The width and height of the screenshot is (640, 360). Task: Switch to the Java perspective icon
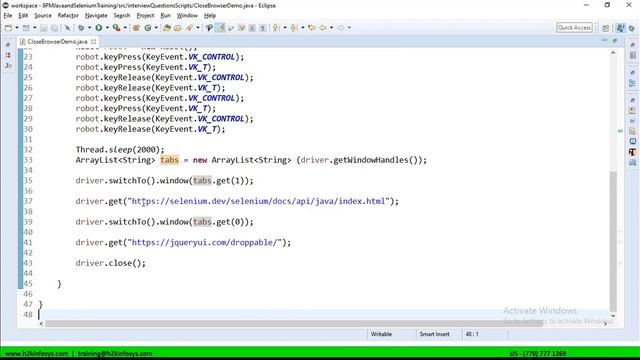620,28
